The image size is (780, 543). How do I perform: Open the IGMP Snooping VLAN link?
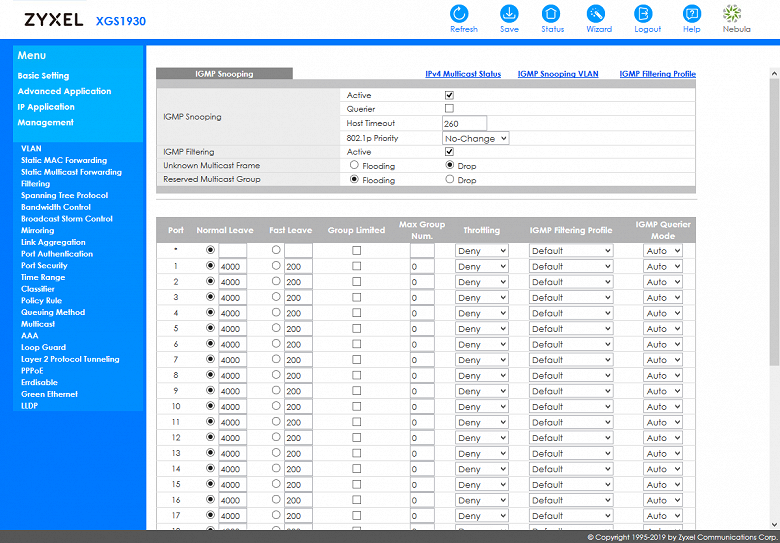point(557,74)
